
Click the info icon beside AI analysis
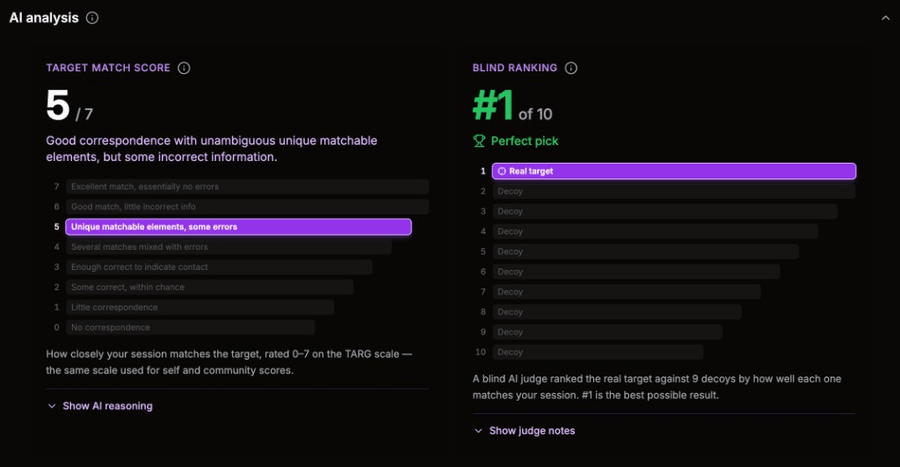[x=92, y=18]
